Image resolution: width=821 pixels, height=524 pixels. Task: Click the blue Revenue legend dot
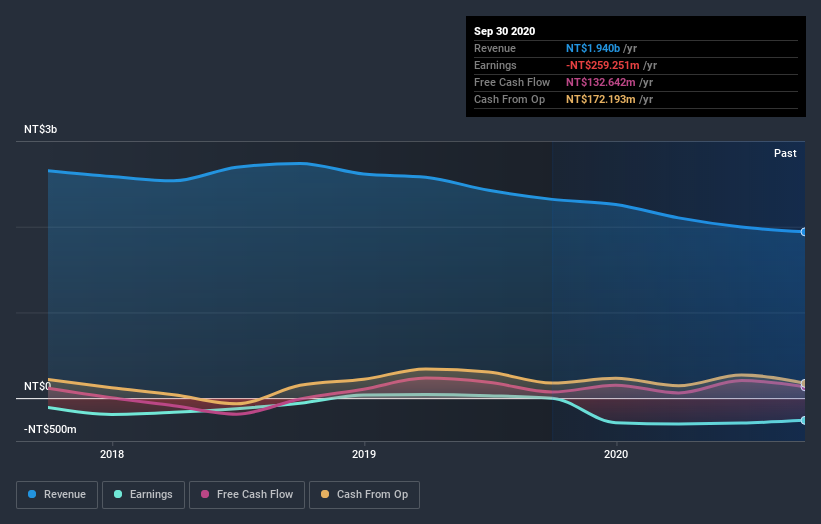tap(32, 494)
